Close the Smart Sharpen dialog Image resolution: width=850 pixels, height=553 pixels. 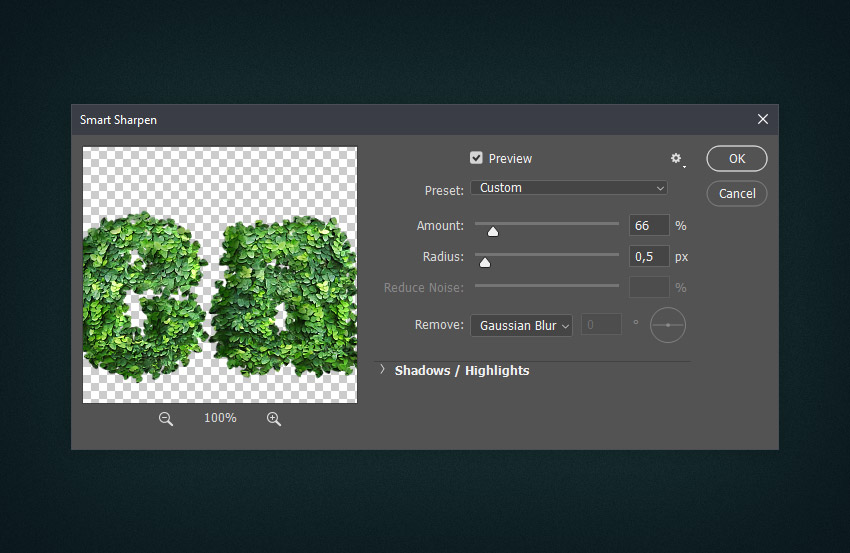763,119
